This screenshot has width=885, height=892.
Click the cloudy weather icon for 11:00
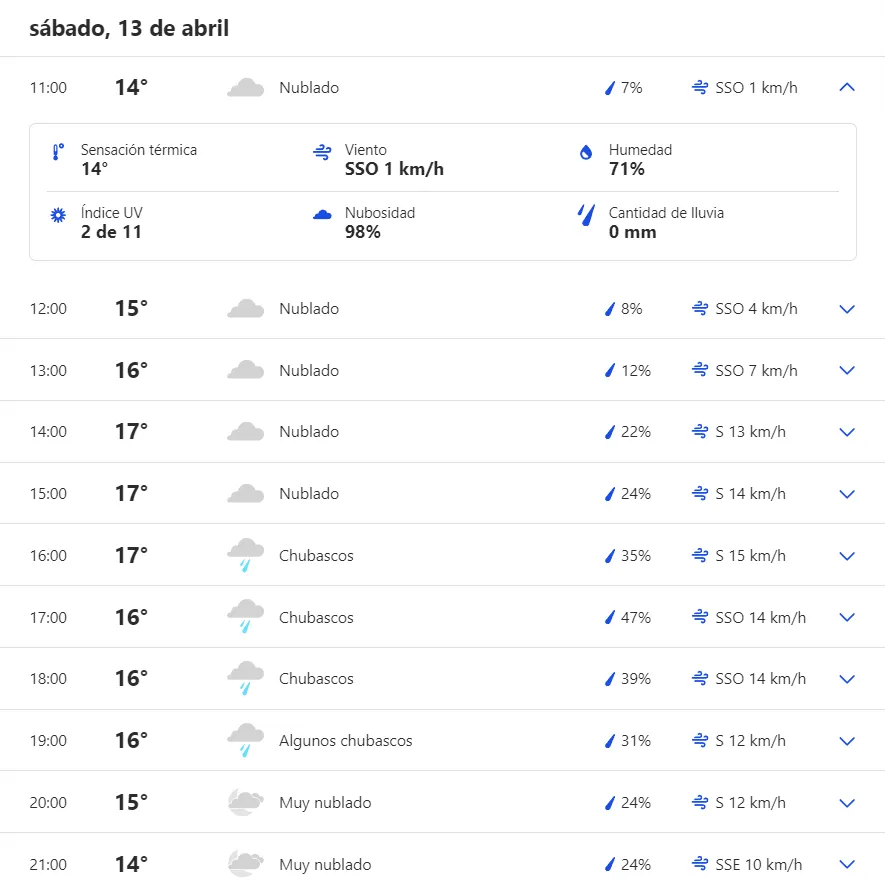click(x=245, y=87)
